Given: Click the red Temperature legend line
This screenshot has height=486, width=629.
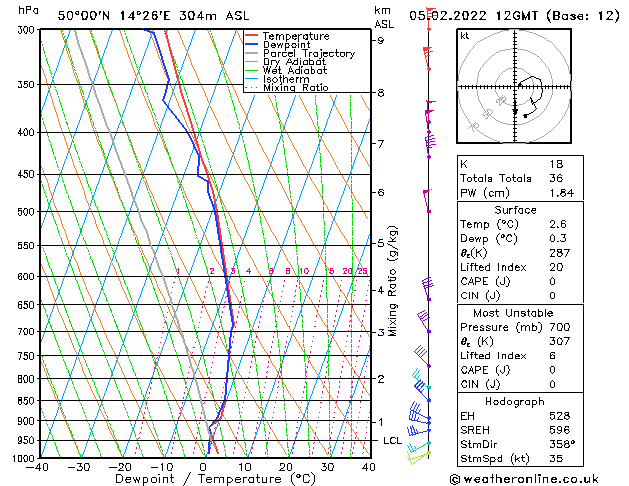Looking at the screenshot, I should point(252,36).
